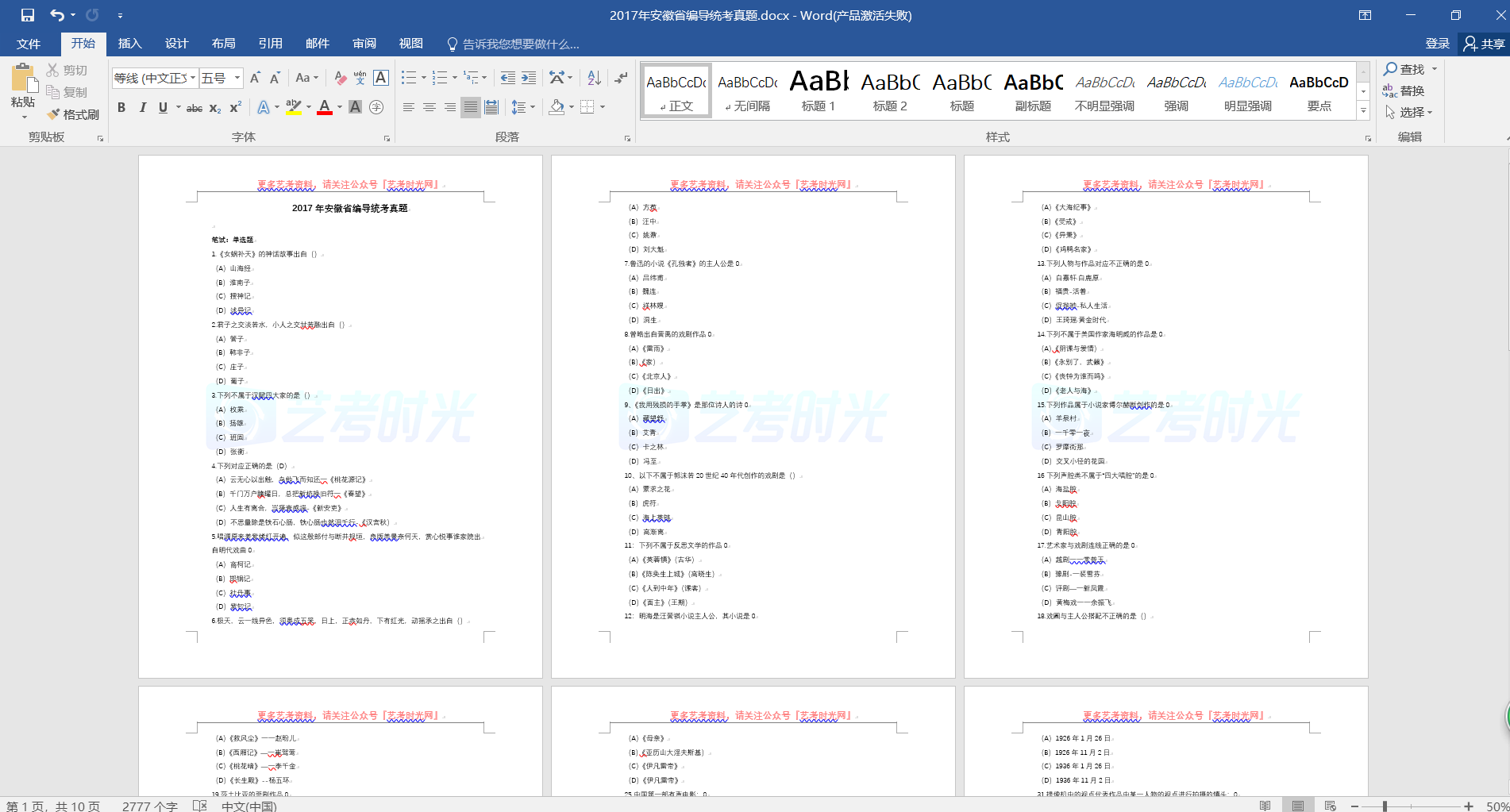
Task: Toggle strikethrough text formatting
Action: [194, 108]
